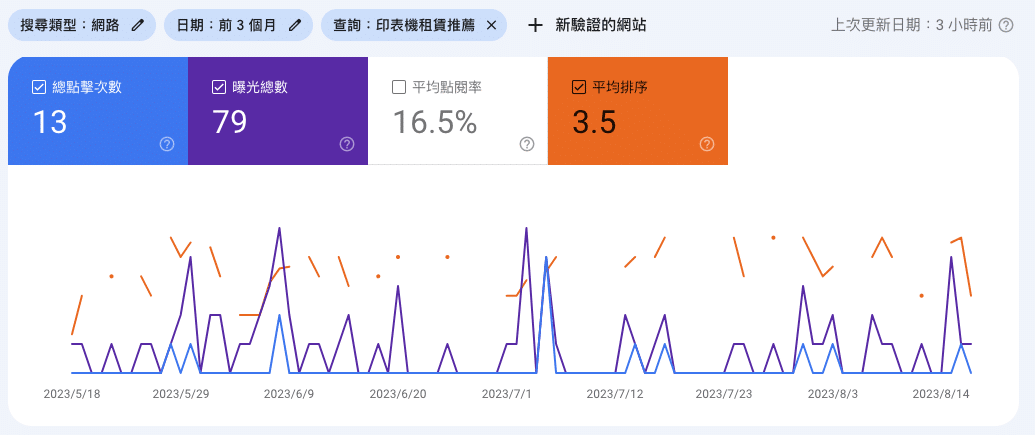Select the impressions value 79
Screen dimensions: 1035x435
tap(230, 122)
